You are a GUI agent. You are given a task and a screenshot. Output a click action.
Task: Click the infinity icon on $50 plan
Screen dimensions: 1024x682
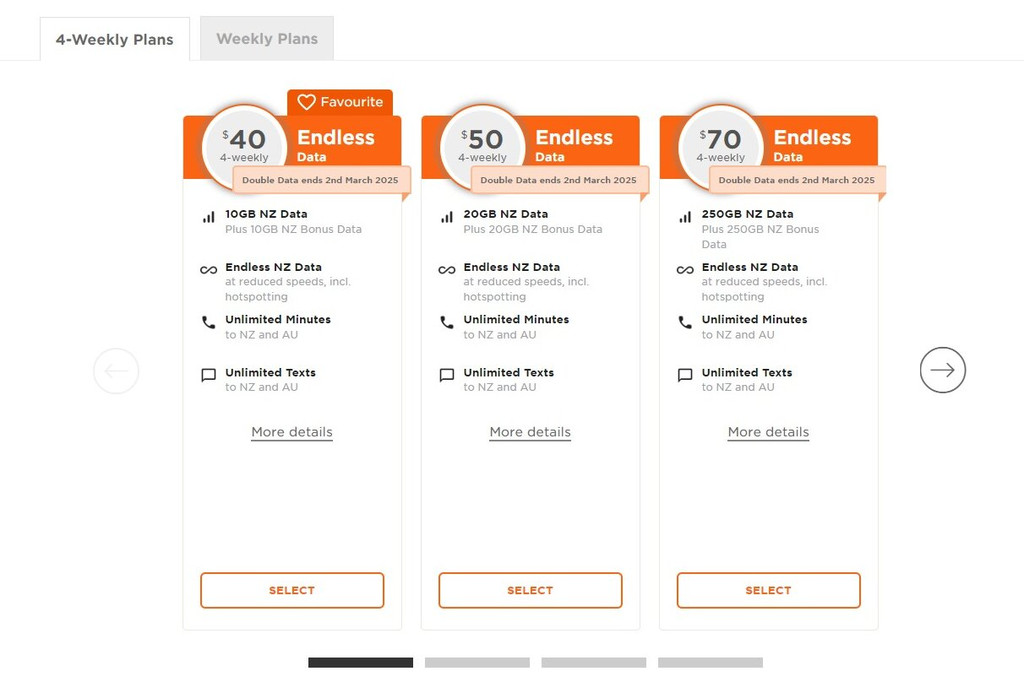pyautogui.click(x=447, y=270)
